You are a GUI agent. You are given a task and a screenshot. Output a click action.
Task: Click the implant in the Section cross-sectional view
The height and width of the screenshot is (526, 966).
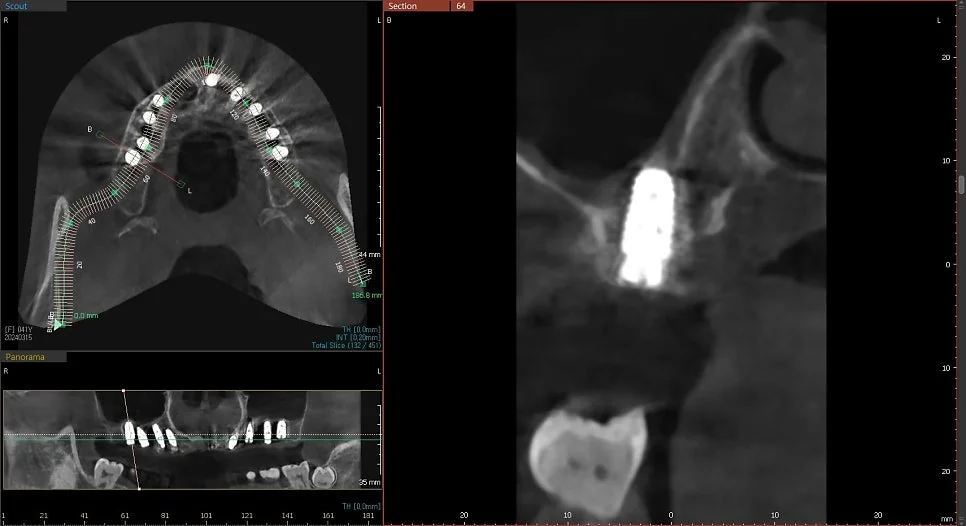pos(647,227)
